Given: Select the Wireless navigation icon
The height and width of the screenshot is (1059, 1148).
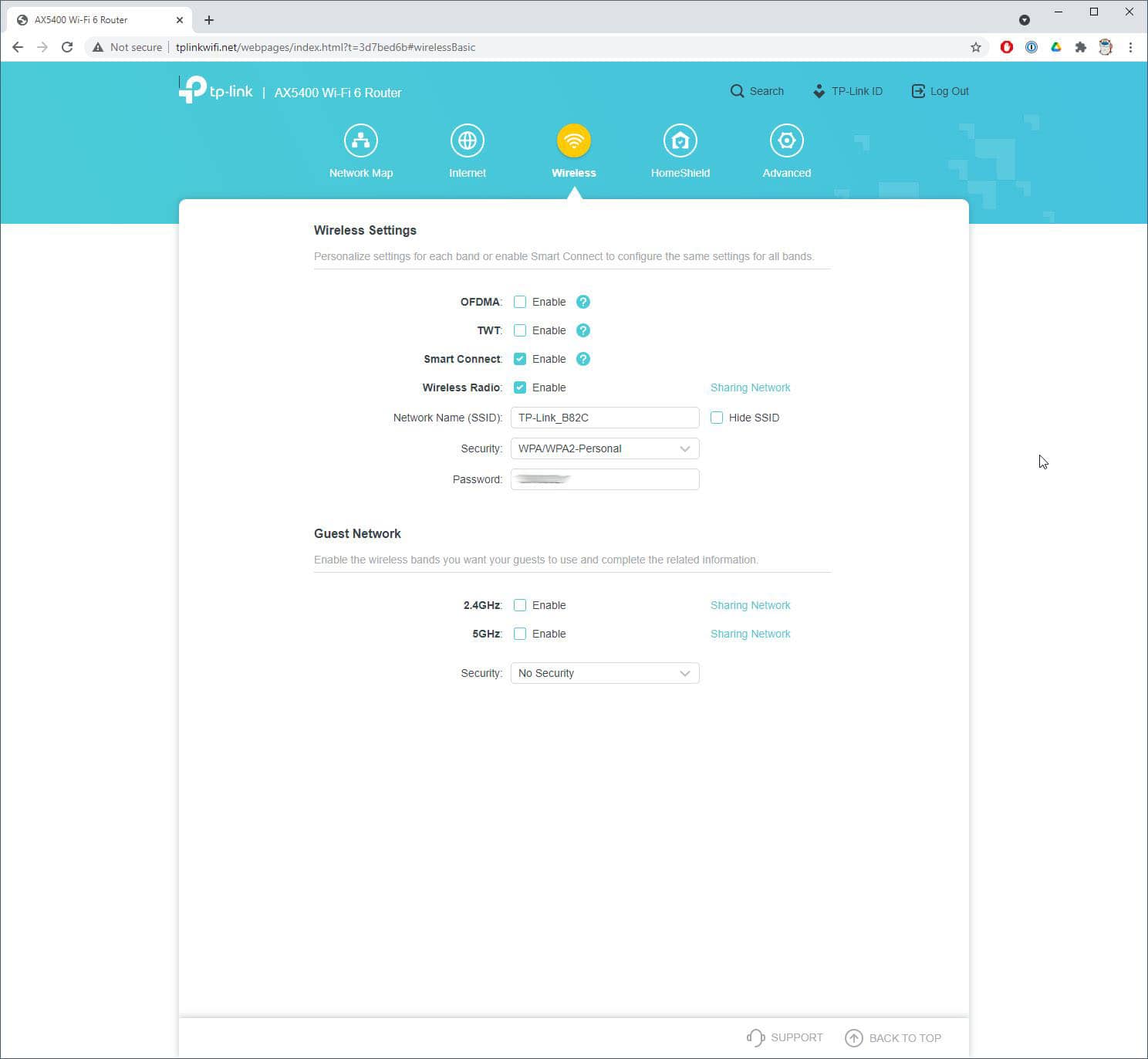Looking at the screenshot, I should (574, 140).
